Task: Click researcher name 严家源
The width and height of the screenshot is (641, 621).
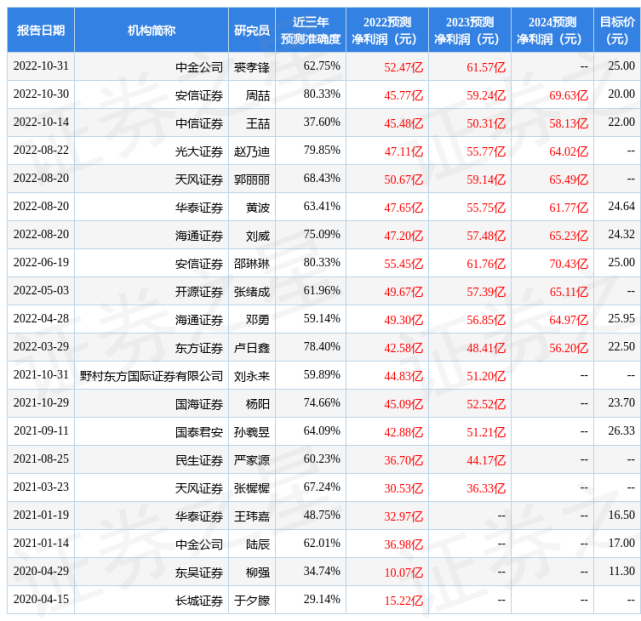Action: coord(252,460)
